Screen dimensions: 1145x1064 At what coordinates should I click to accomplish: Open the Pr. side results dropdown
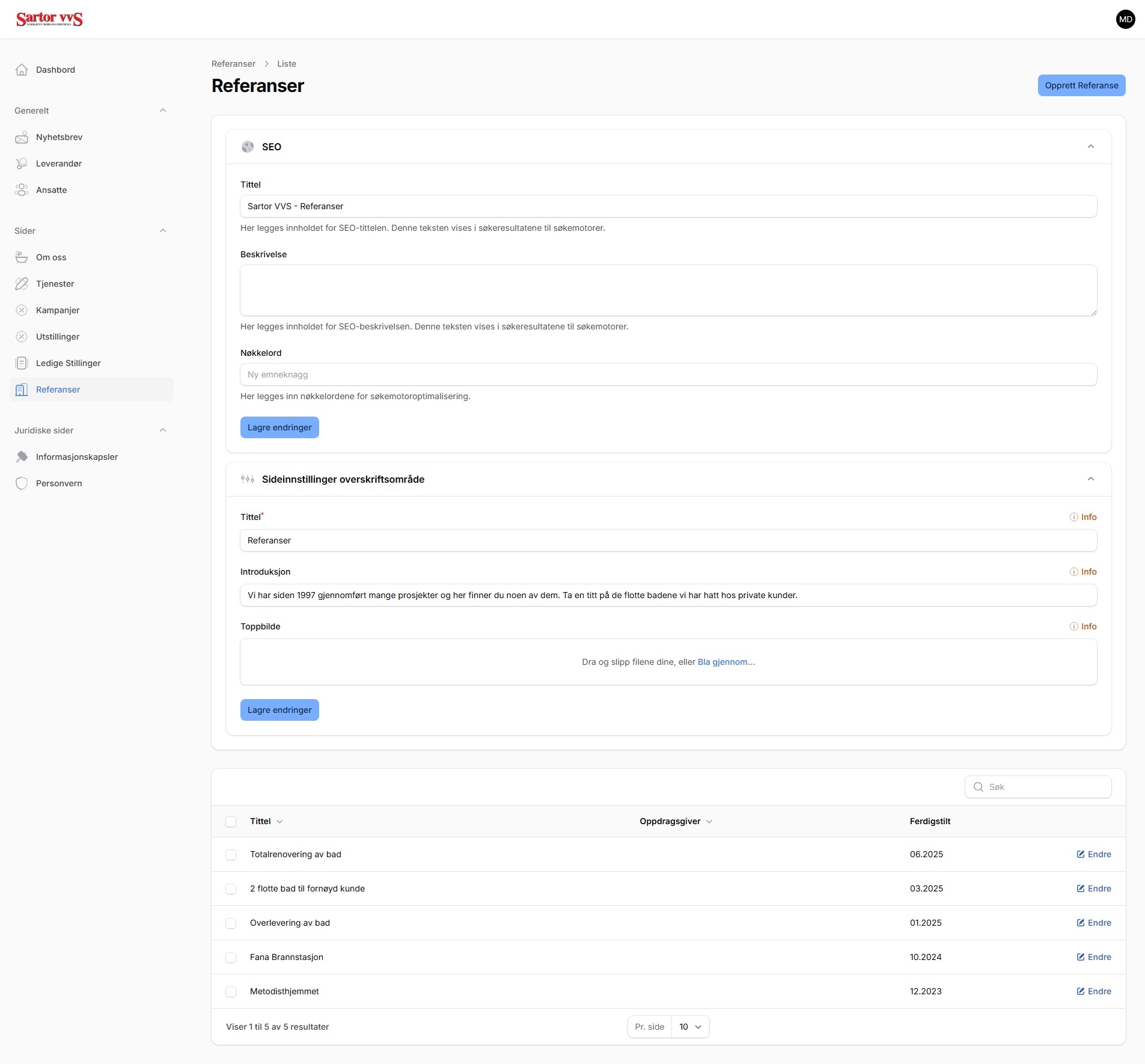690,1027
